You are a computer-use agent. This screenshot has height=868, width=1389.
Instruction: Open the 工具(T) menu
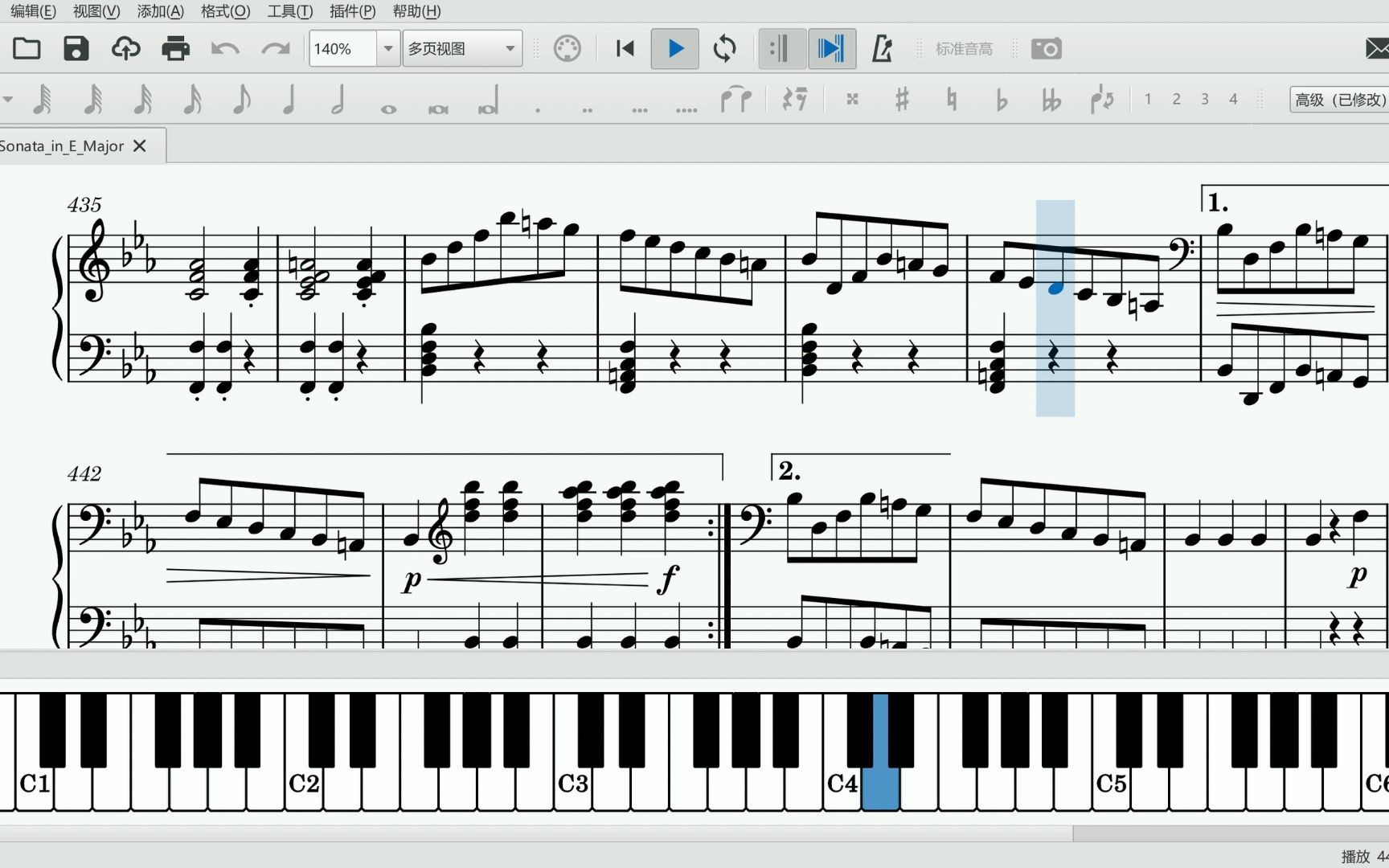[x=290, y=11]
